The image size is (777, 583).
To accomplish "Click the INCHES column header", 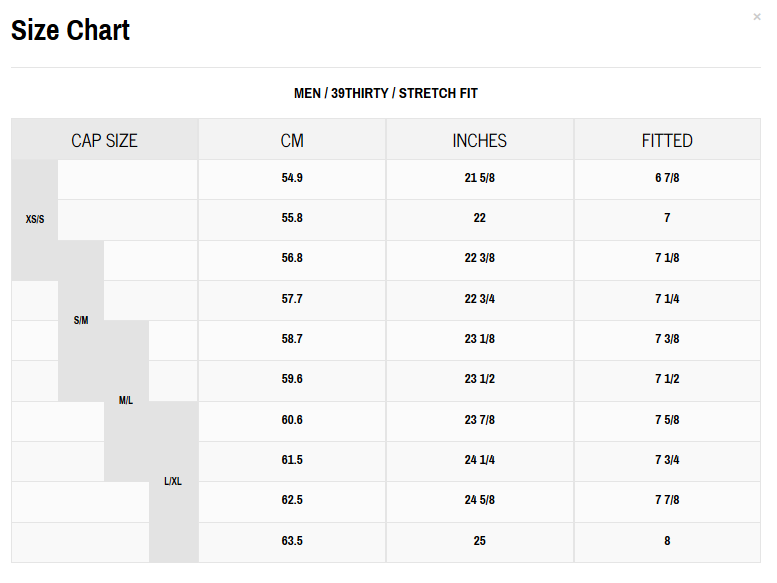I will point(480,140).
